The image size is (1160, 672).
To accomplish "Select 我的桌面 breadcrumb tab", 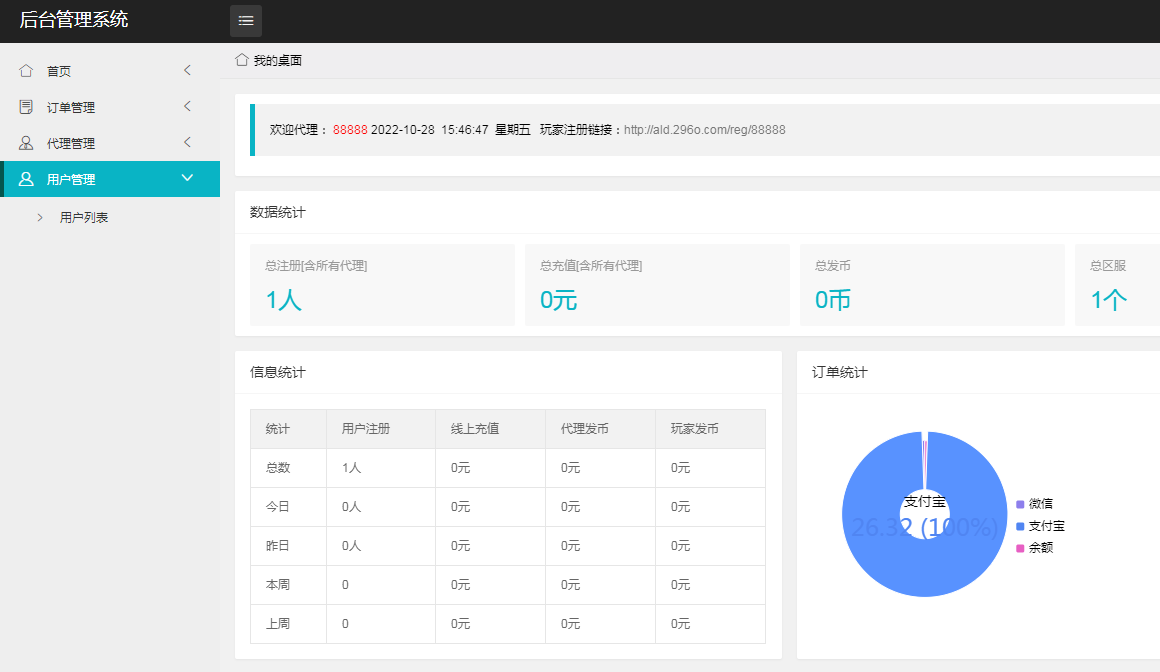I will pos(277,61).
